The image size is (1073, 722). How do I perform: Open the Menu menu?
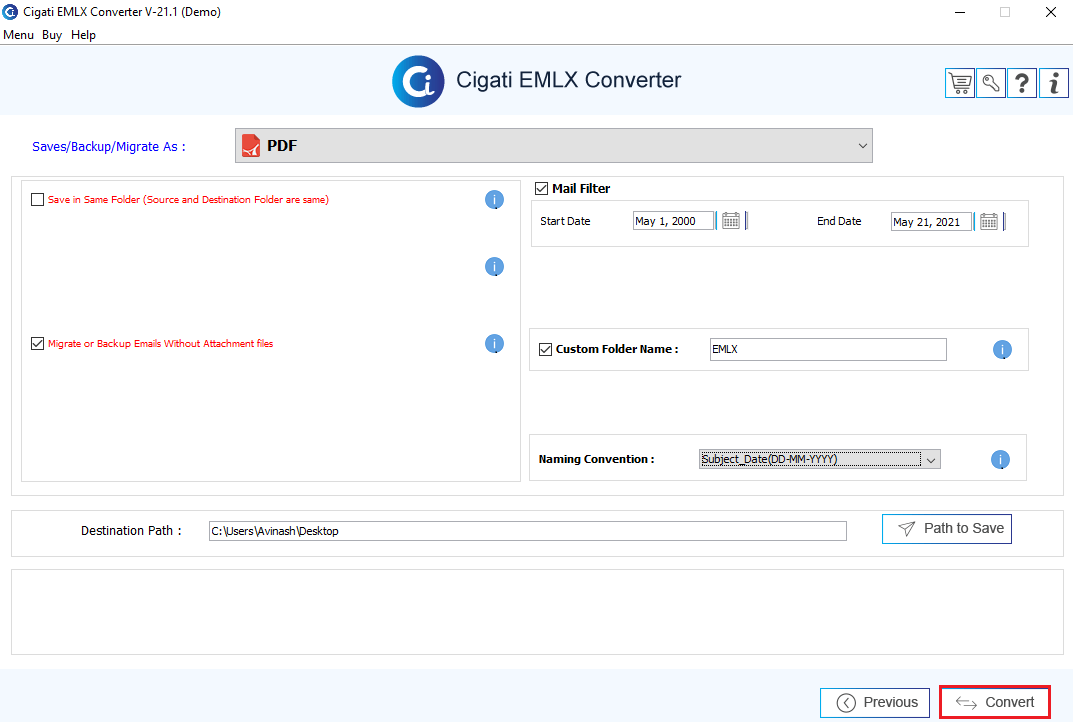coord(18,35)
